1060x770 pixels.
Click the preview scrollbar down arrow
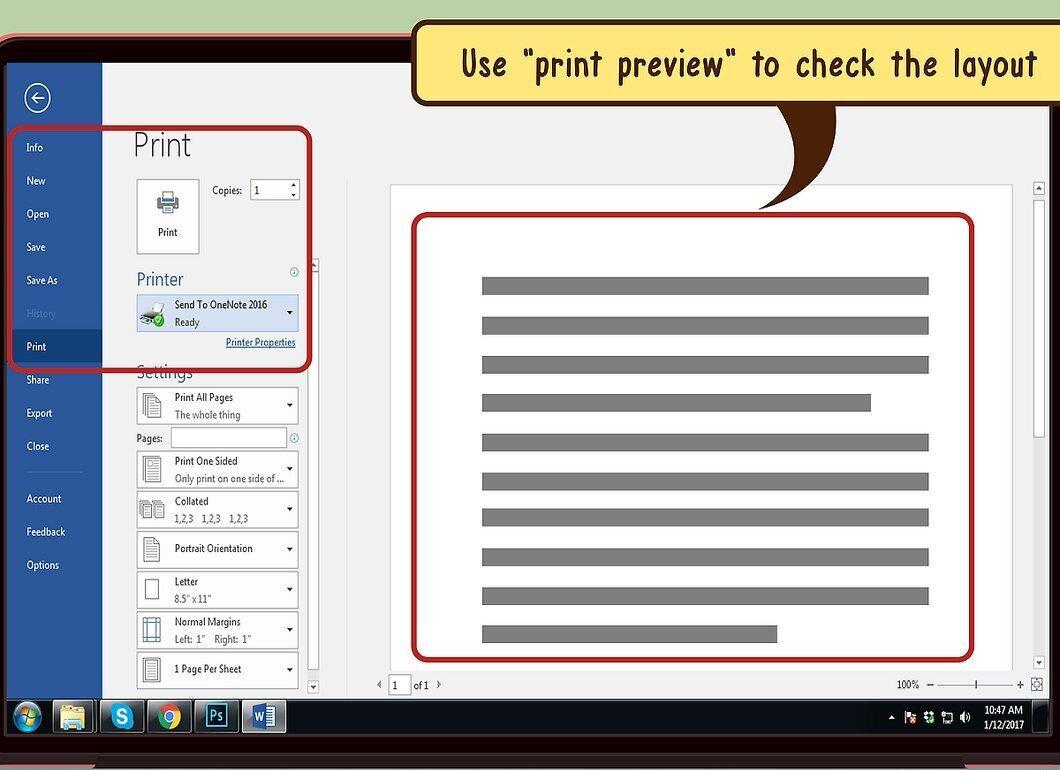coord(1040,663)
